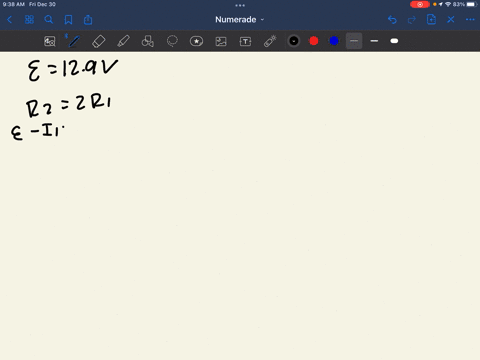Image resolution: width=480 pixels, height=360 pixels.
Task: Select the Laser pointer tool
Action: click(270, 41)
